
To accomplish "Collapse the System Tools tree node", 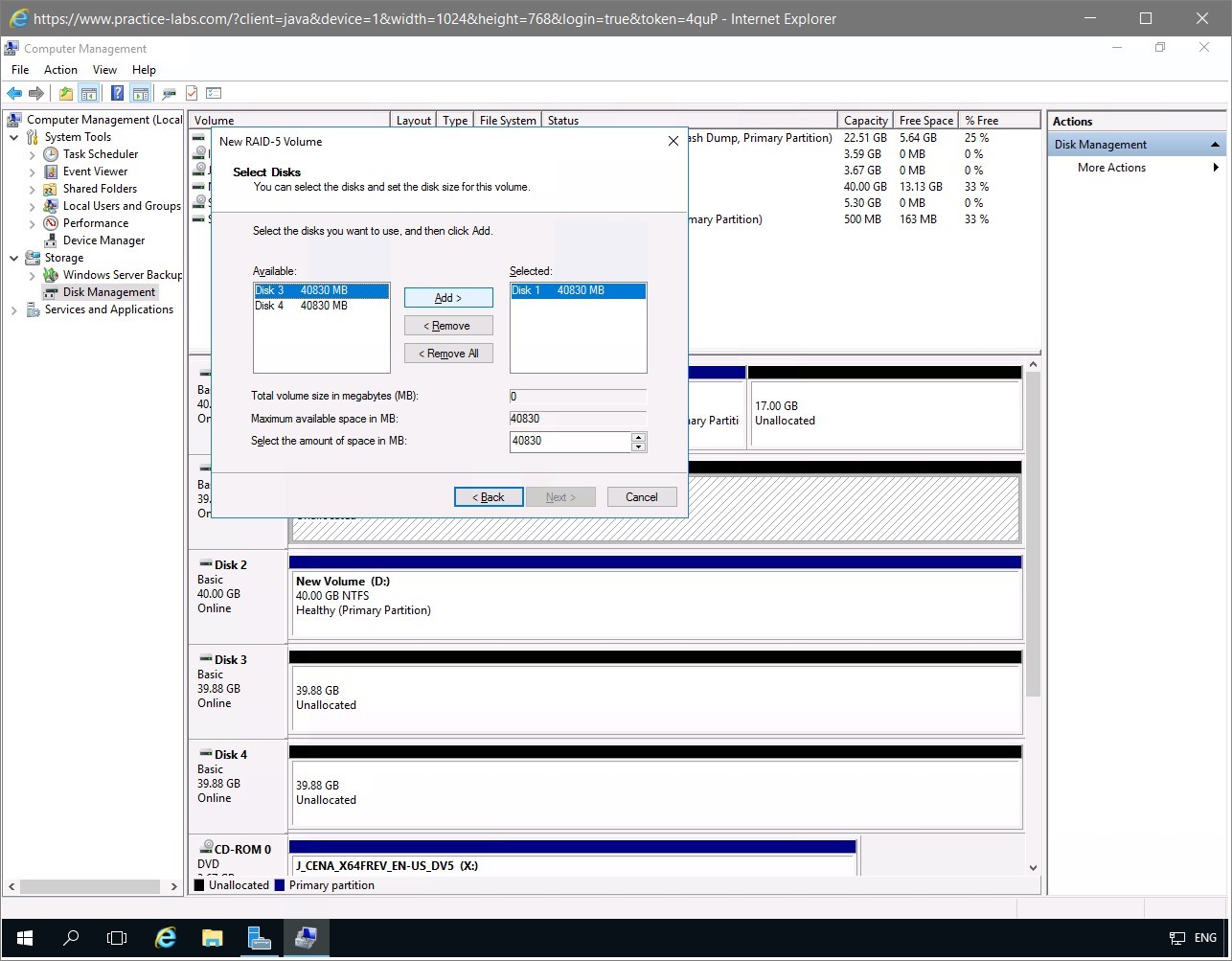I will (14, 137).
